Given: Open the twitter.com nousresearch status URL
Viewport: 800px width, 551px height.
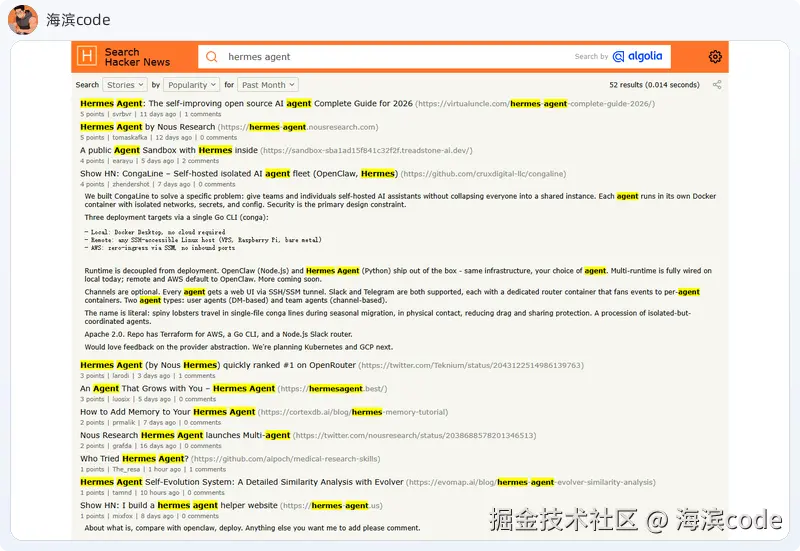Looking at the screenshot, I should (x=415, y=436).
